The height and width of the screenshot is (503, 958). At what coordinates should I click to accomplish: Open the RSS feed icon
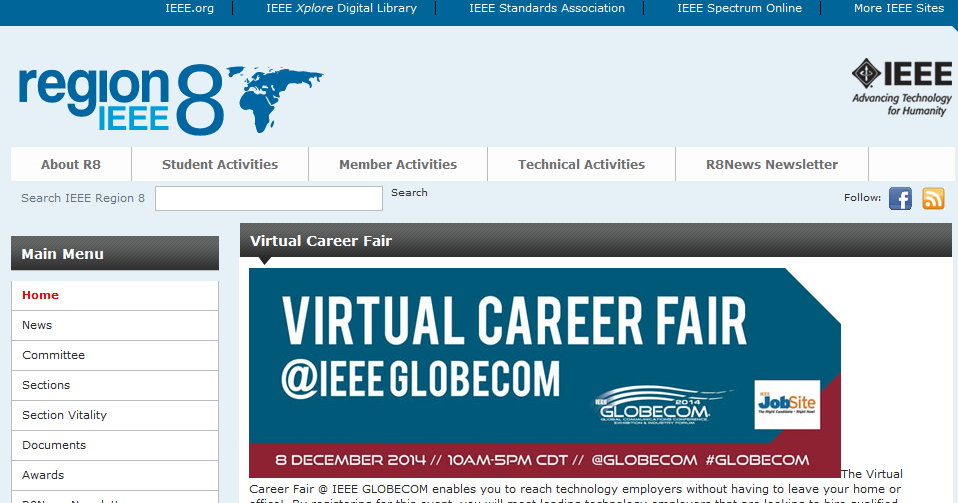point(933,199)
